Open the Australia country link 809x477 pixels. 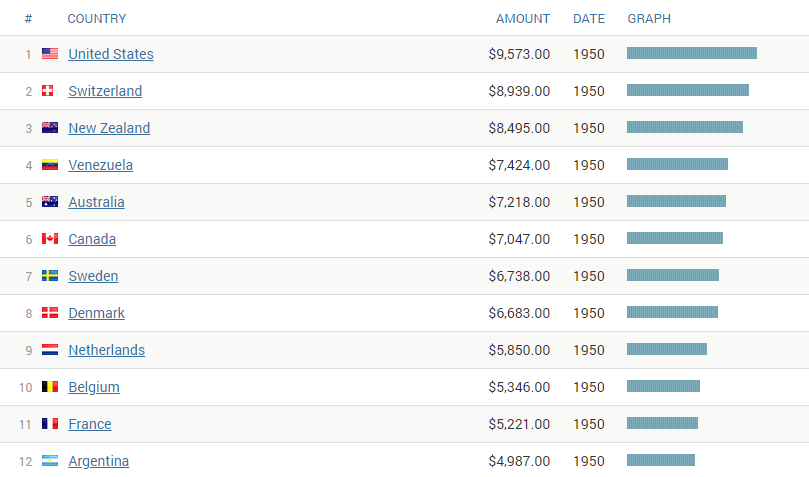(x=96, y=202)
